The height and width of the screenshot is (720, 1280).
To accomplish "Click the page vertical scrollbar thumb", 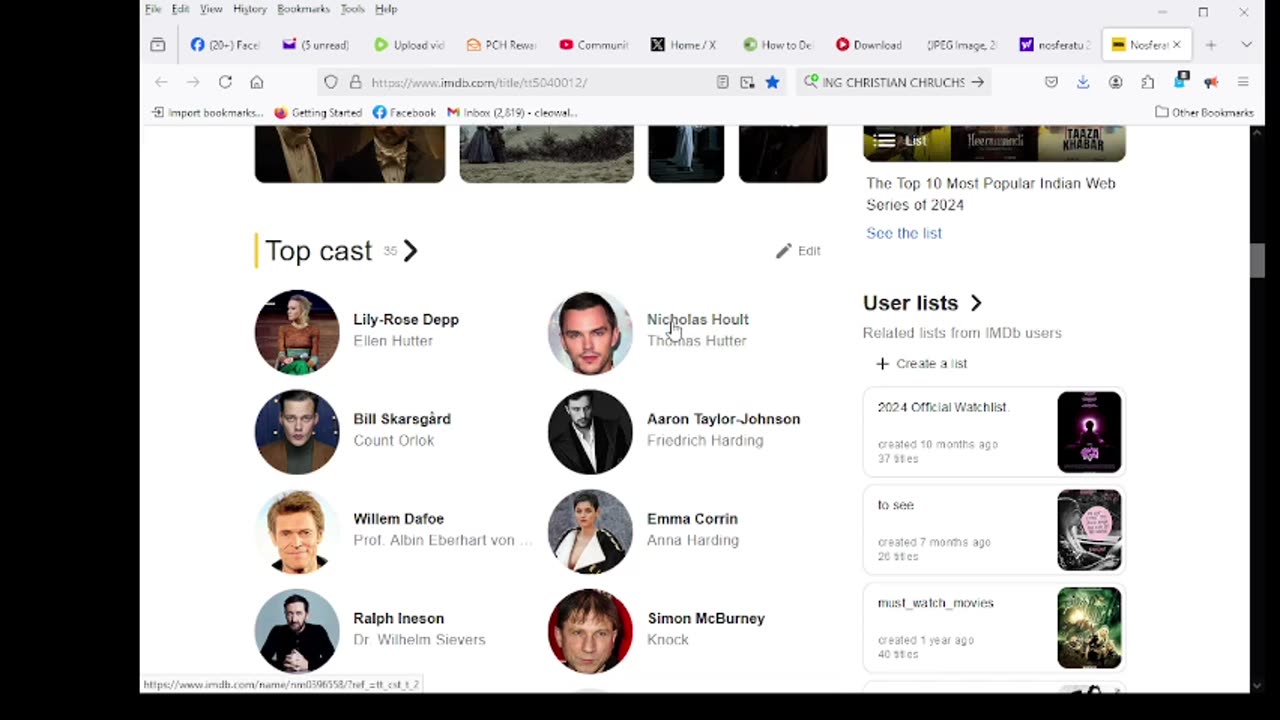I will [x=1257, y=260].
